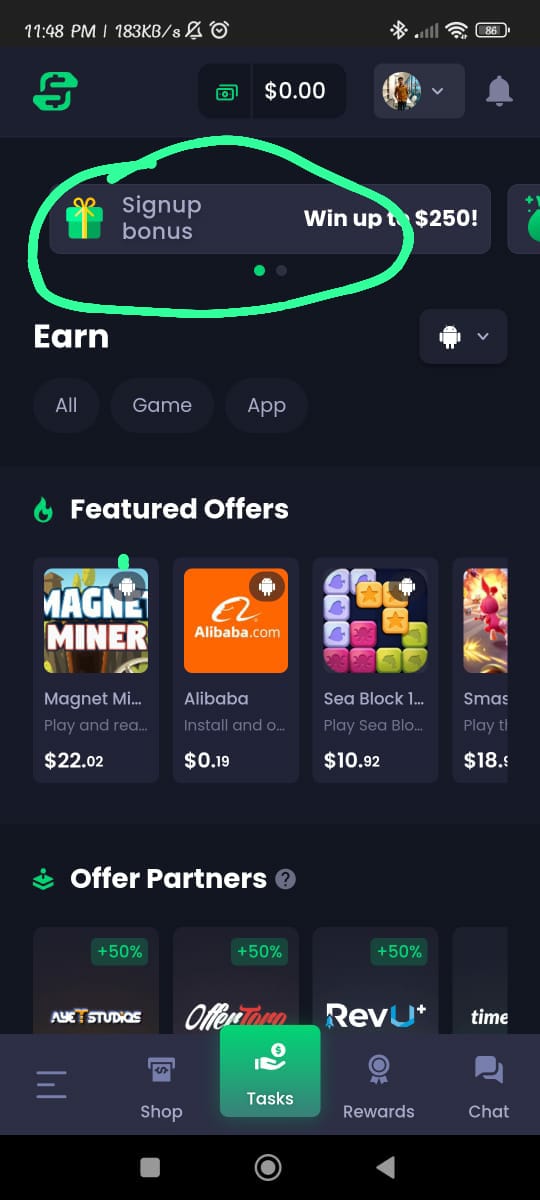Screen dimensions: 540x1200
Task: Select the All filter chip
Action: pos(66,405)
